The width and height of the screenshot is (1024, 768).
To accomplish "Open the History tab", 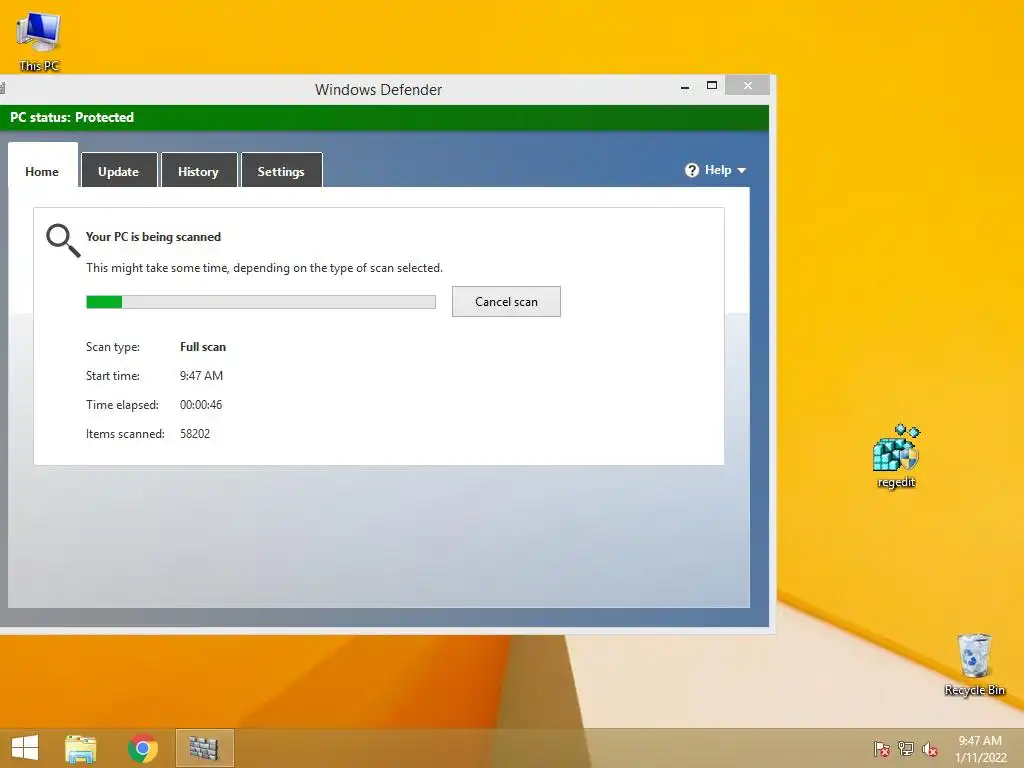I will [199, 172].
